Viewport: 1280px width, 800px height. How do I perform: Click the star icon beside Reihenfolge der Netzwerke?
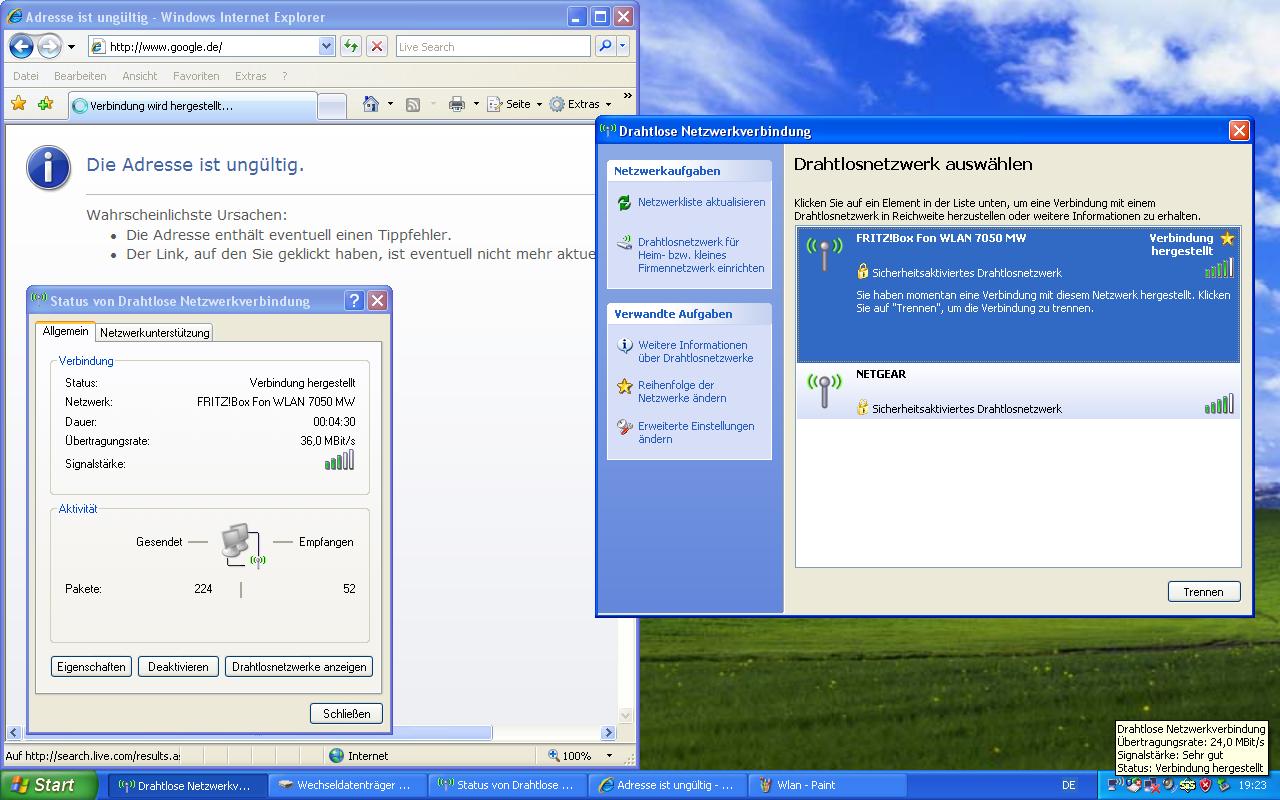tap(625, 386)
